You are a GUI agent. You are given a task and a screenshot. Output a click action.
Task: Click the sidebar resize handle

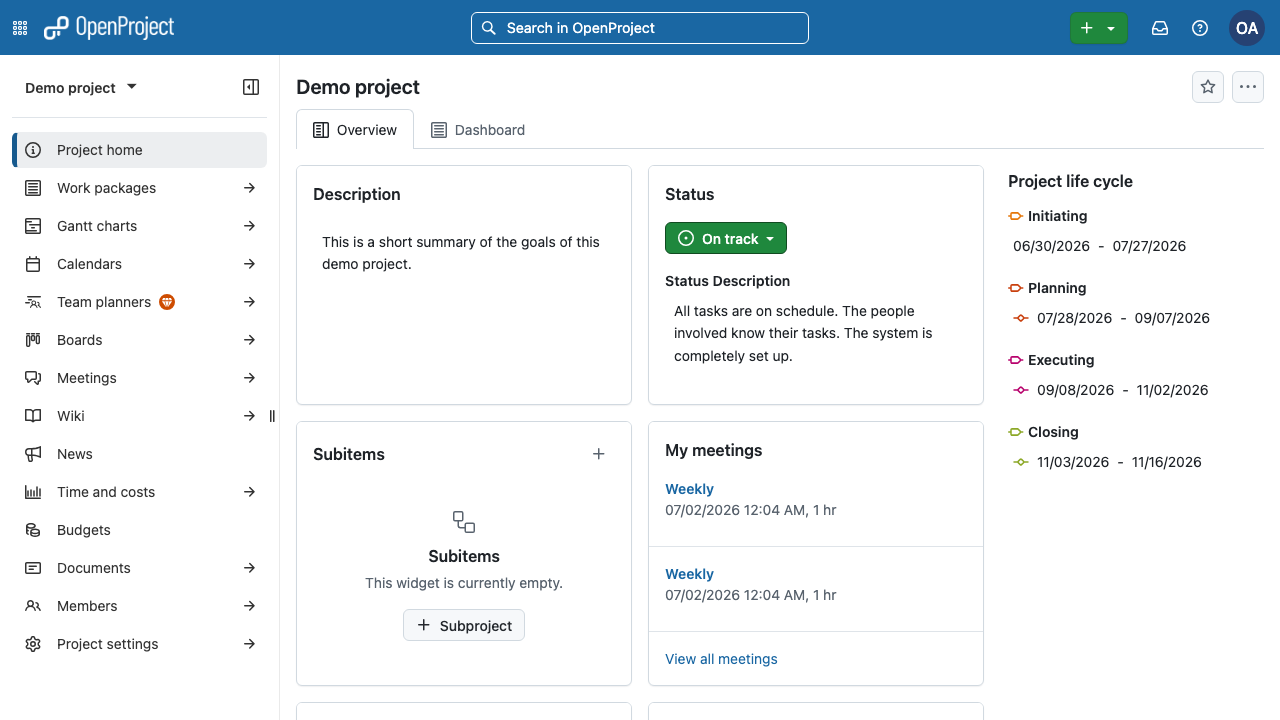pos(272,416)
